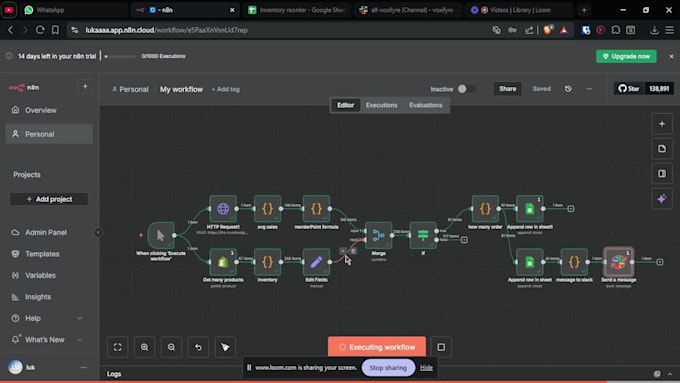Screen dimensions: 680x383
Task: Open the If node
Action: click(423, 235)
